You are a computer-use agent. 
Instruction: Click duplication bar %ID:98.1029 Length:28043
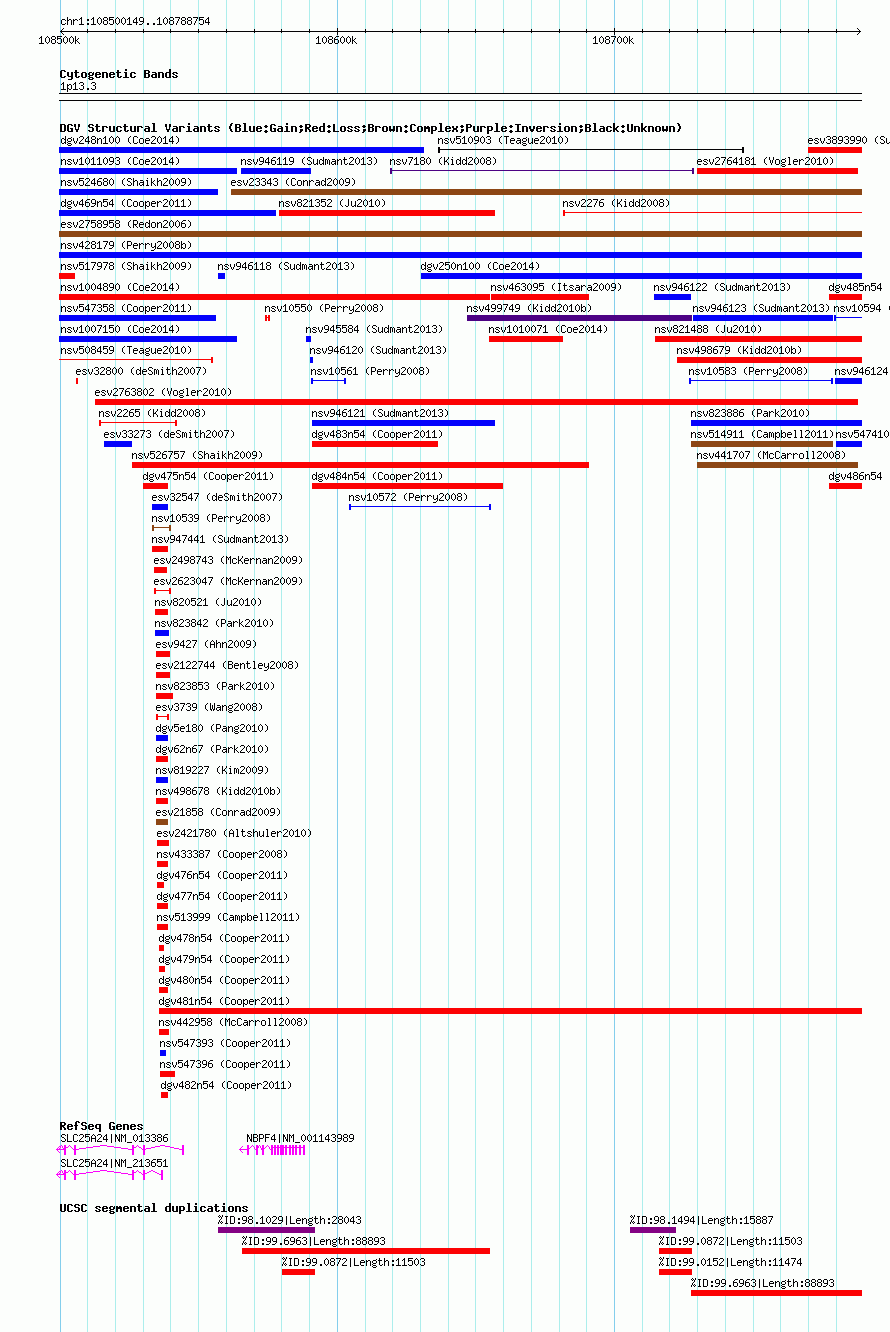tap(266, 1230)
